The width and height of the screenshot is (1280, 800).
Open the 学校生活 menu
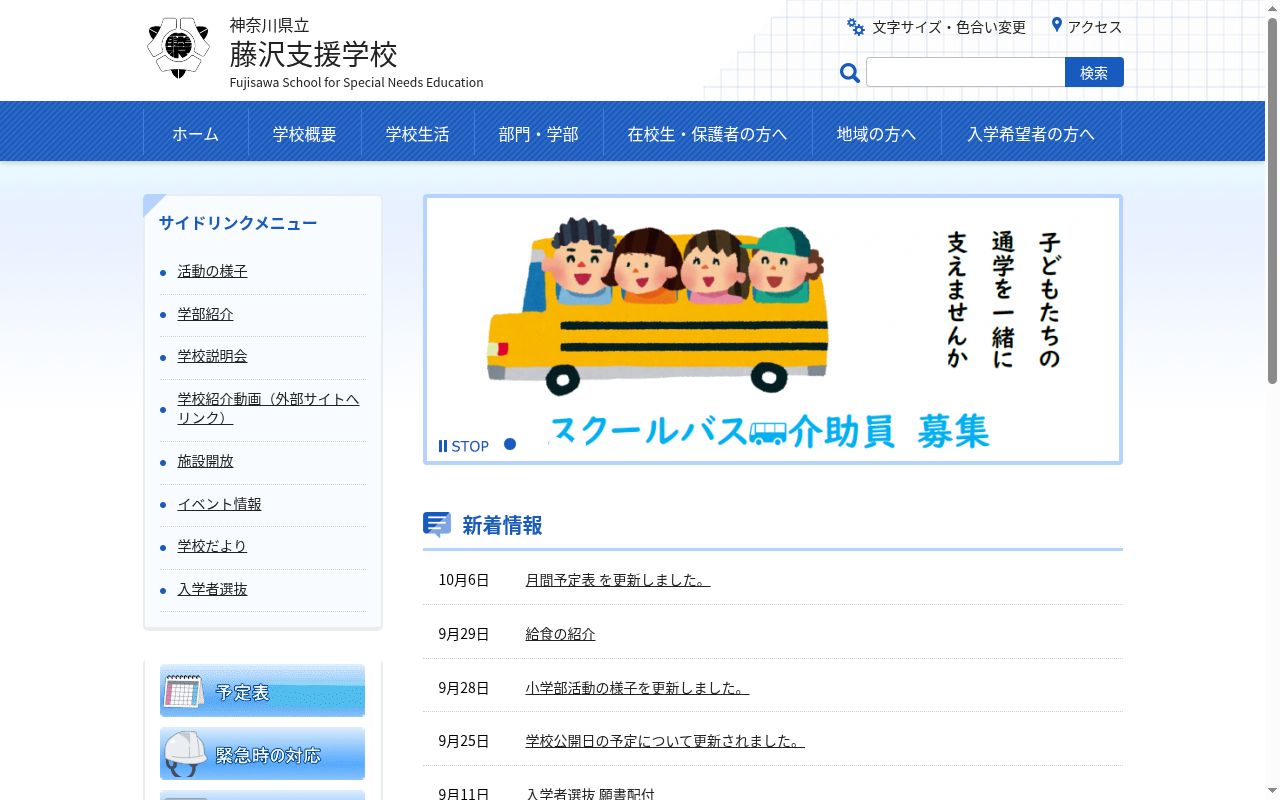pos(418,134)
